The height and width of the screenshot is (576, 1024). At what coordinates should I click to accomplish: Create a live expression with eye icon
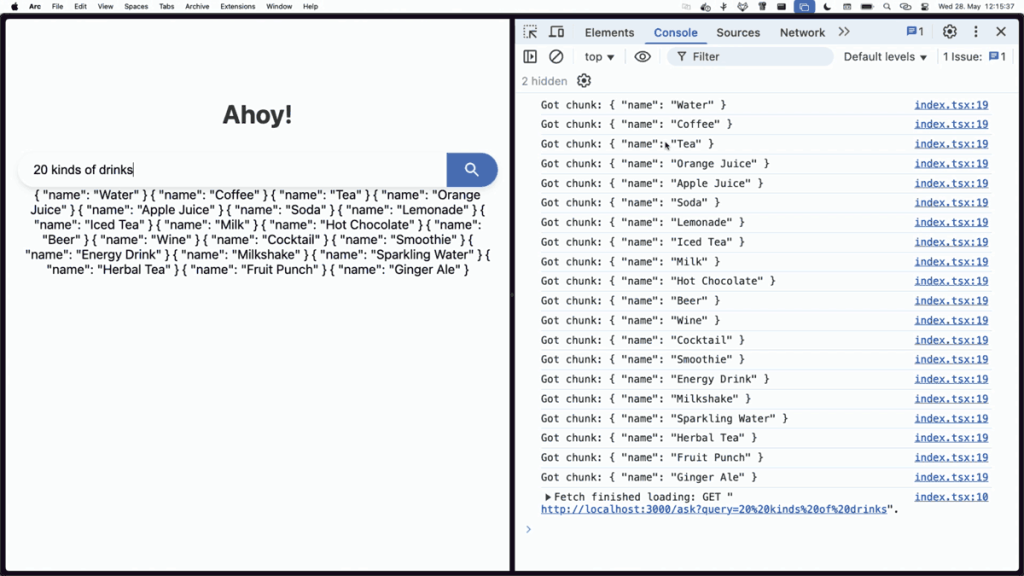pyautogui.click(x=643, y=57)
